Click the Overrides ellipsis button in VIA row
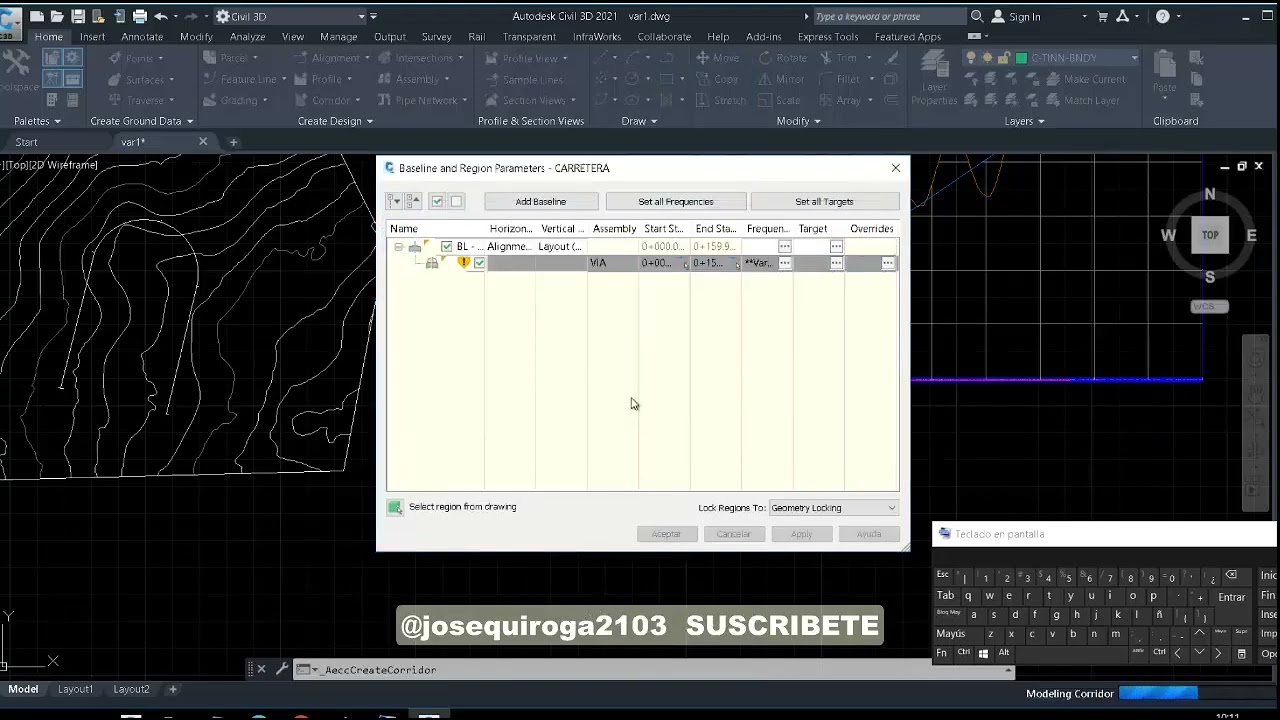Viewport: 1280px width, 720px height. coord(888,263)
